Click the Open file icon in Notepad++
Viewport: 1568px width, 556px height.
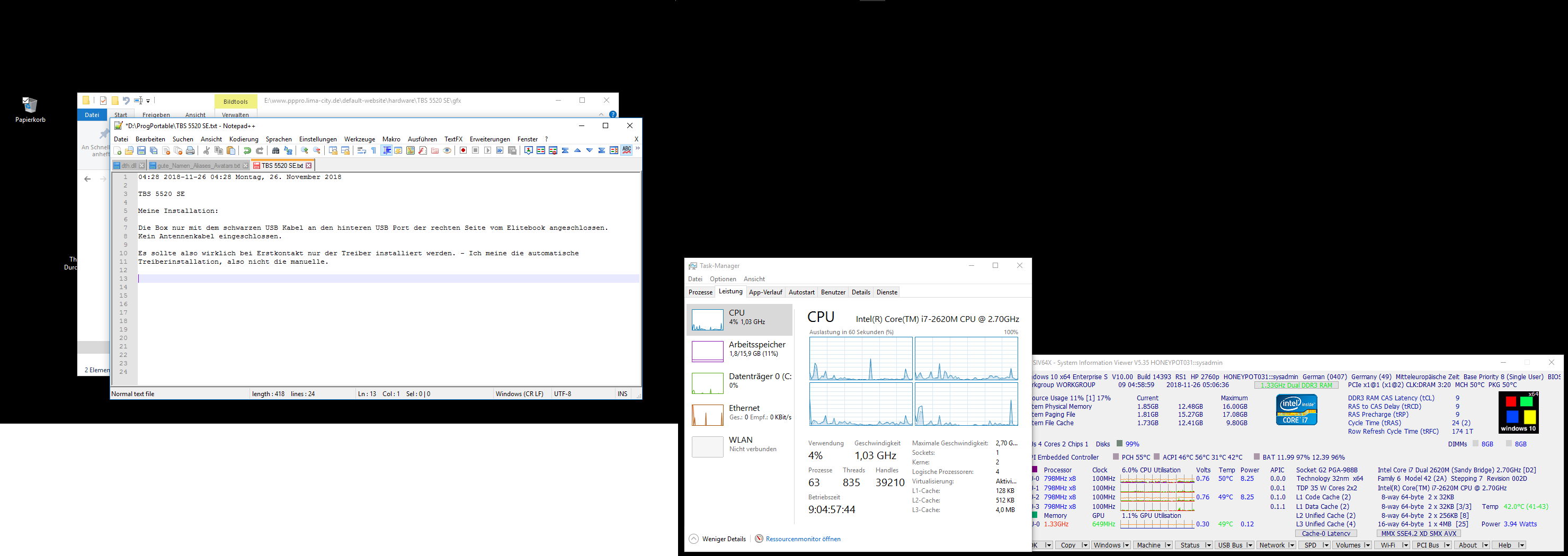[x=130, y=150]
